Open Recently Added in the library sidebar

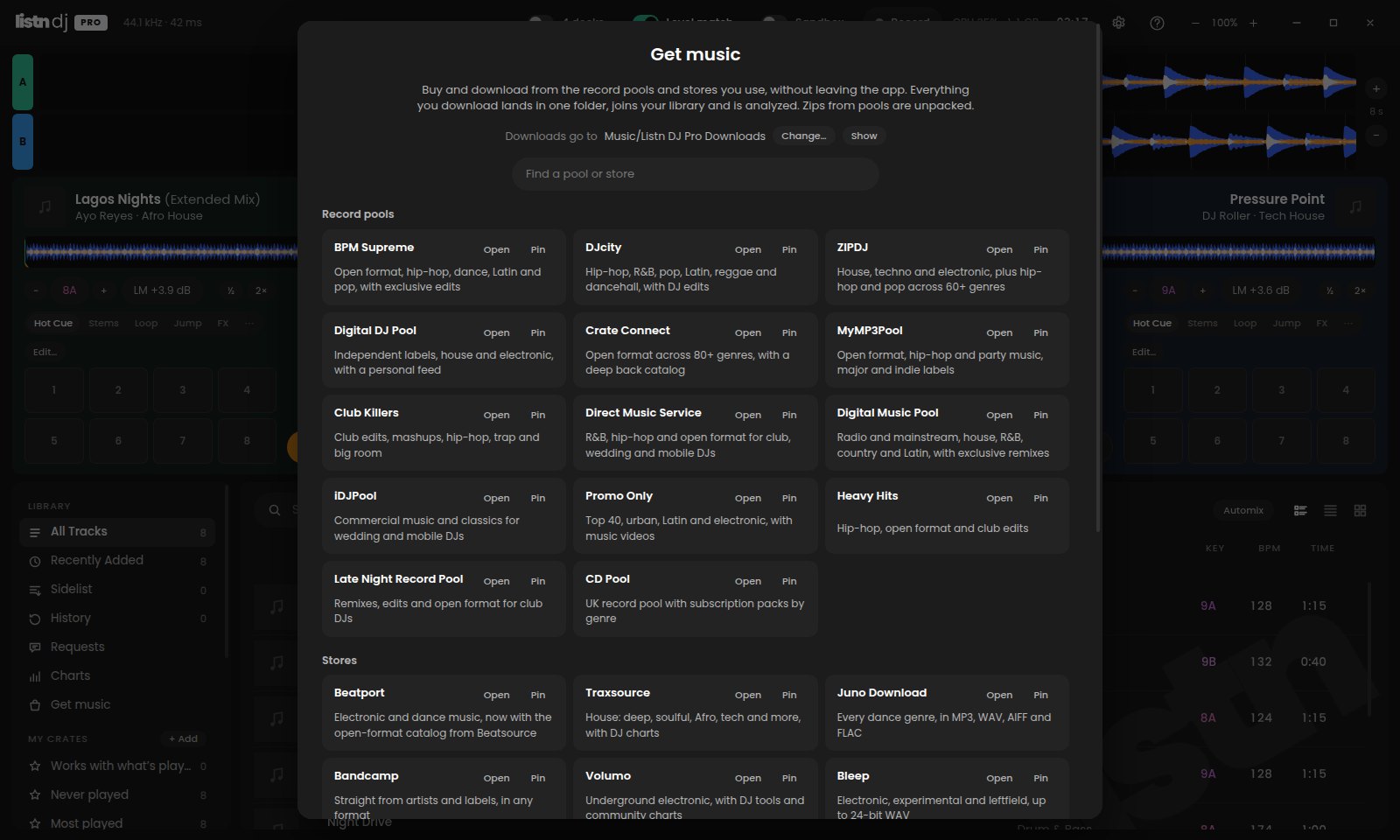(117, 560)
